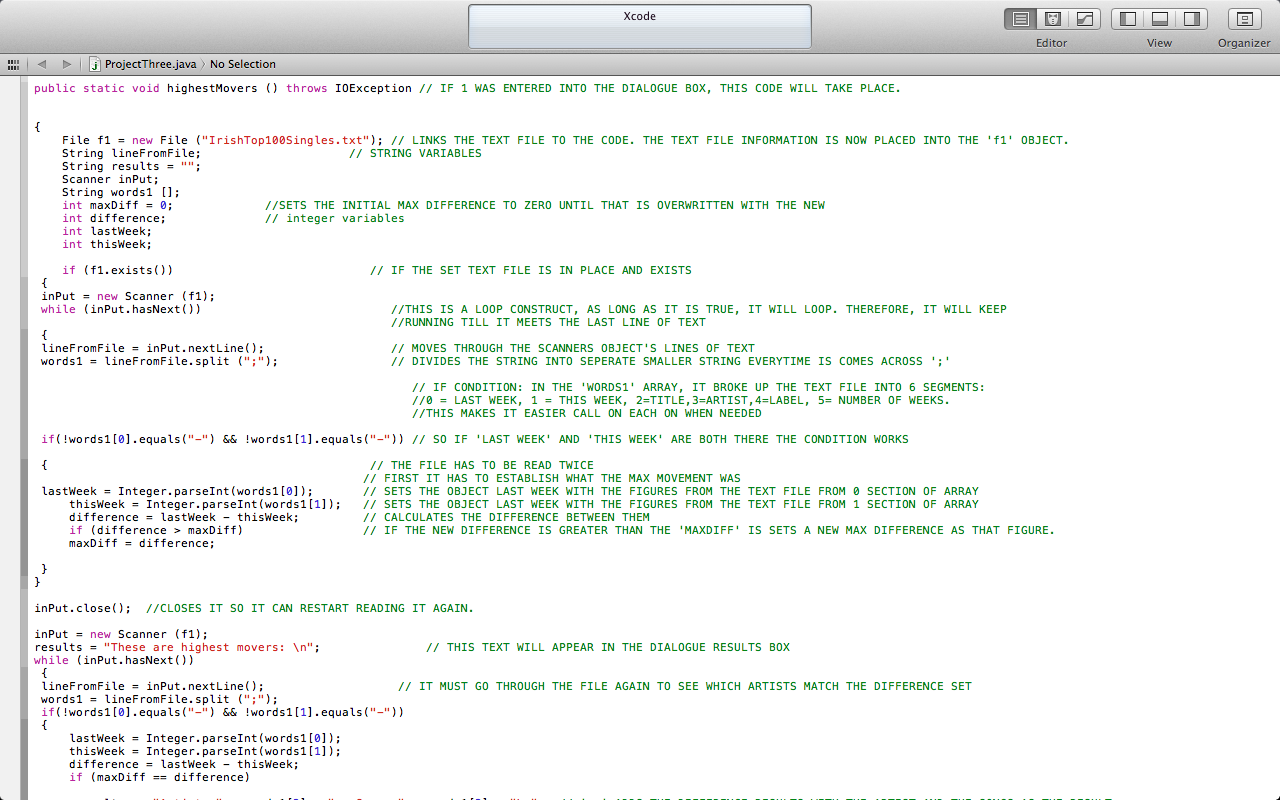Place cursor on inPut.close() line
1280x800 pixels.
pyautogui.click(x=82, y=608)
